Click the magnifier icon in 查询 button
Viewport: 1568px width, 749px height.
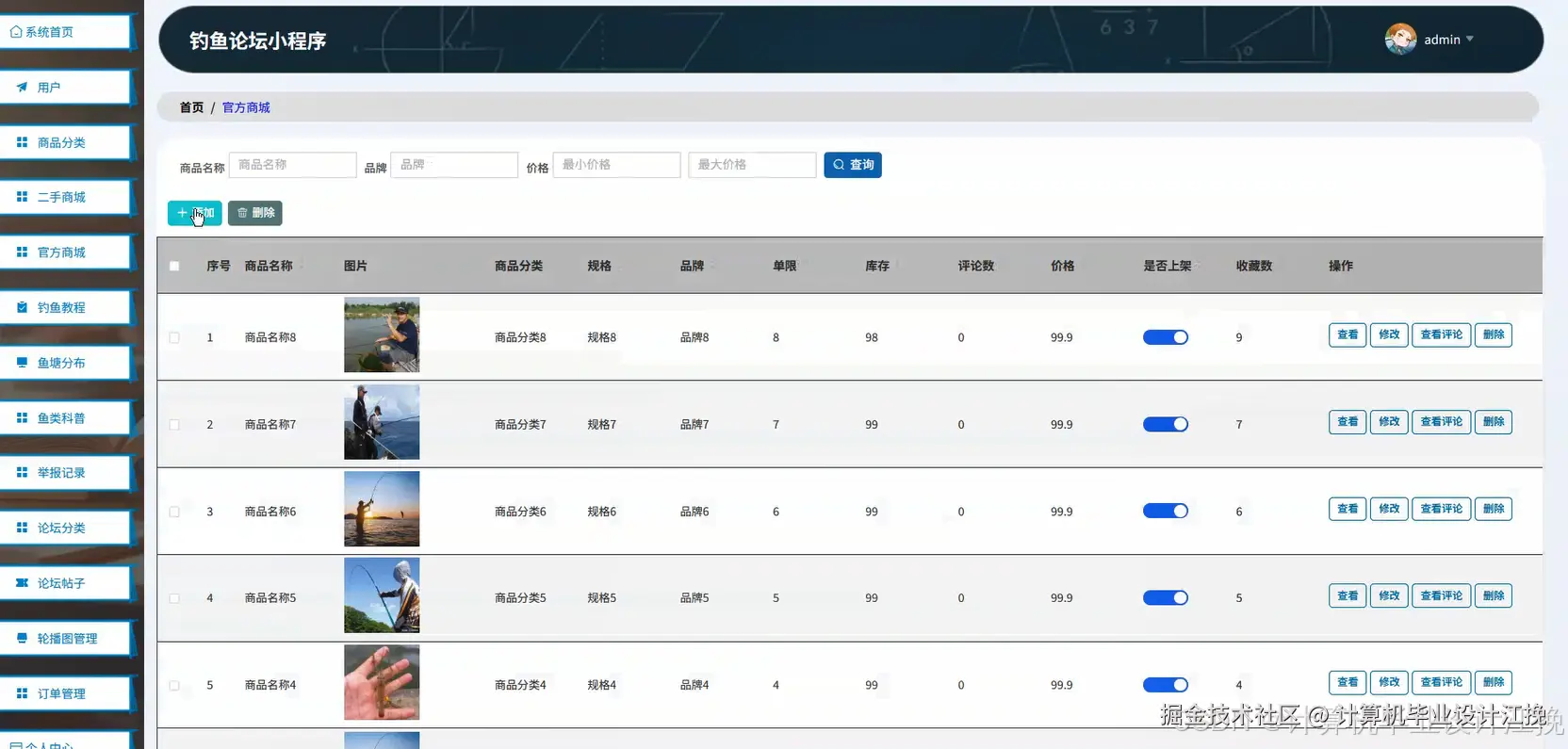pyautogui.click(x=839, y=165)
